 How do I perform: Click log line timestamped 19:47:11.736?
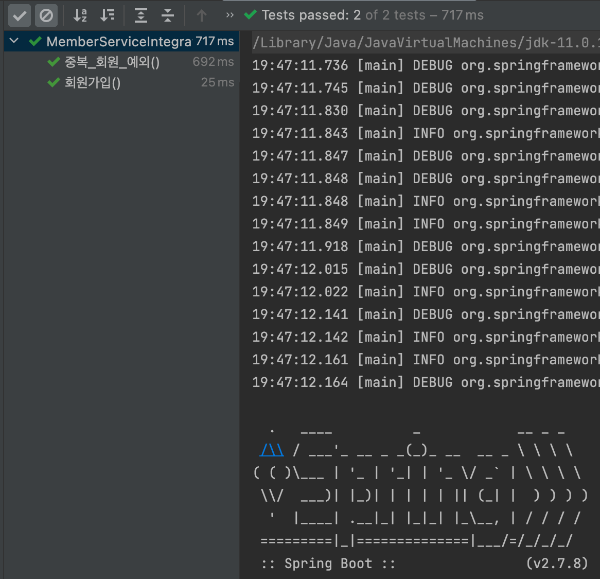[426, 65]
